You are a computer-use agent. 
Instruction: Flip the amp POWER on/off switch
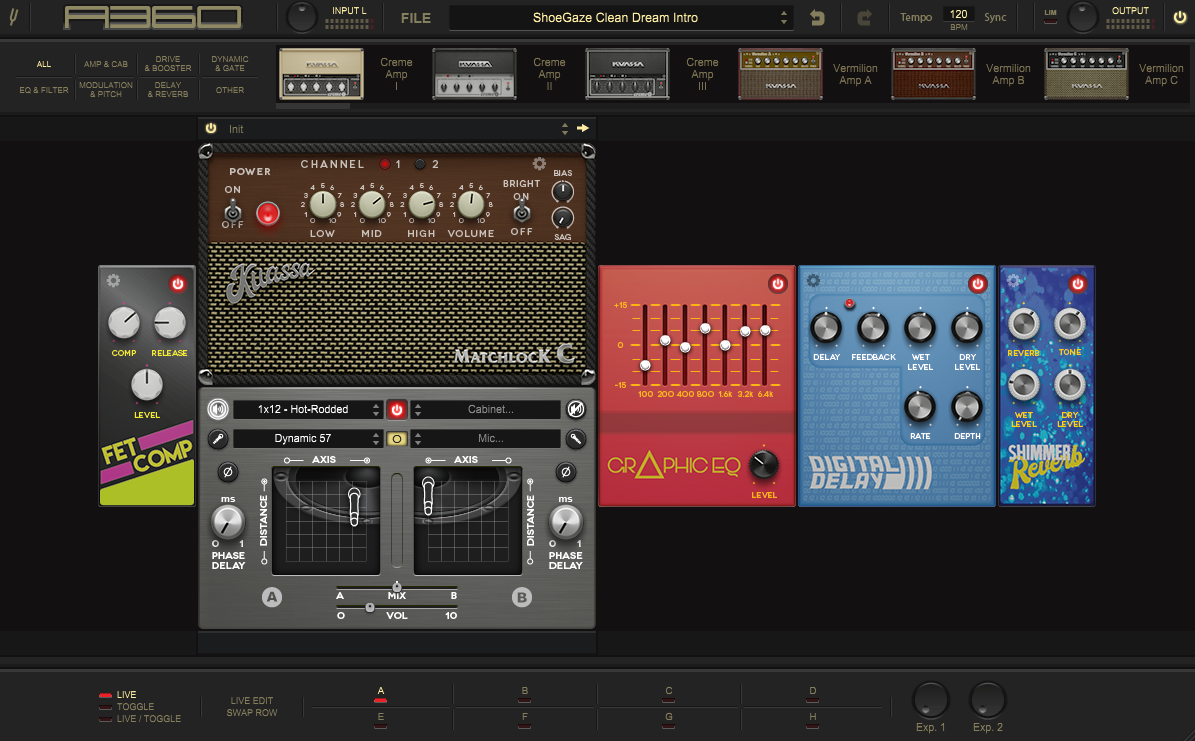click(232, 210)
